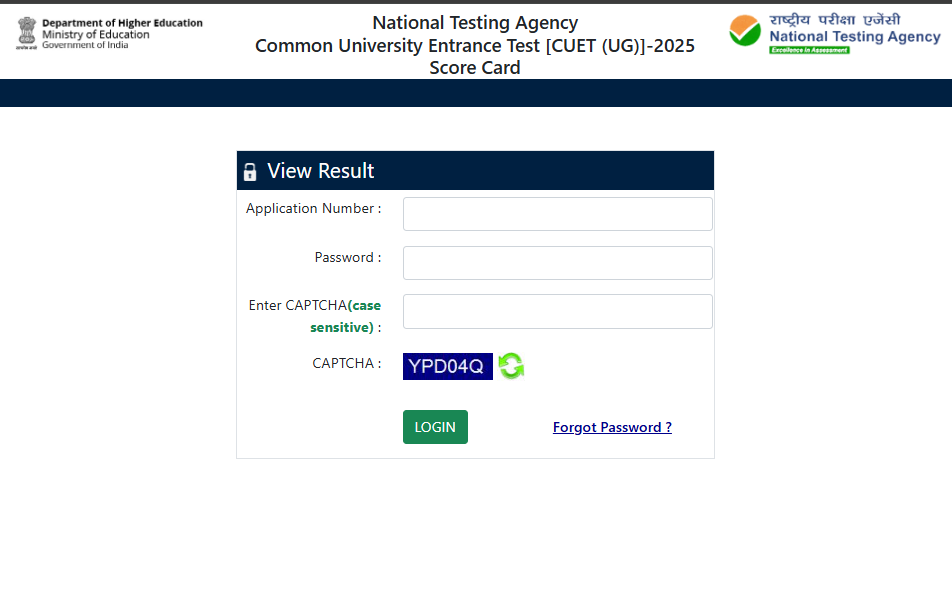Screen dimensions: 952x612
Task: Click the CAPTCHA label beside the code
Action: click(x=346, y=363)
